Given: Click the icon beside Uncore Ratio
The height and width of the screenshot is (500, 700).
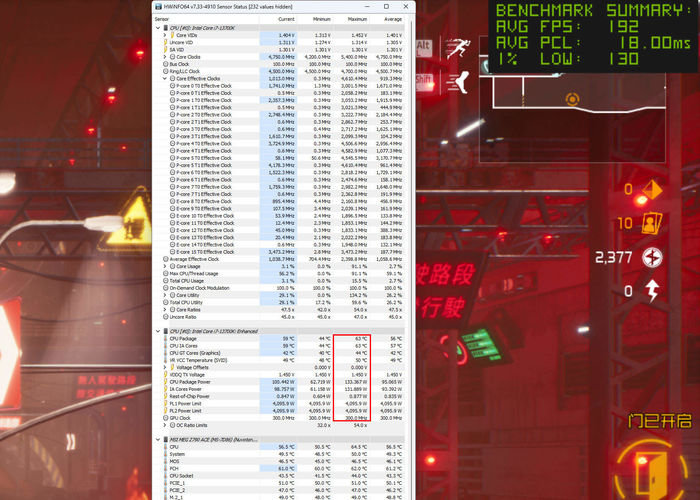Looking at the screenshot, I should click(166, 317).
